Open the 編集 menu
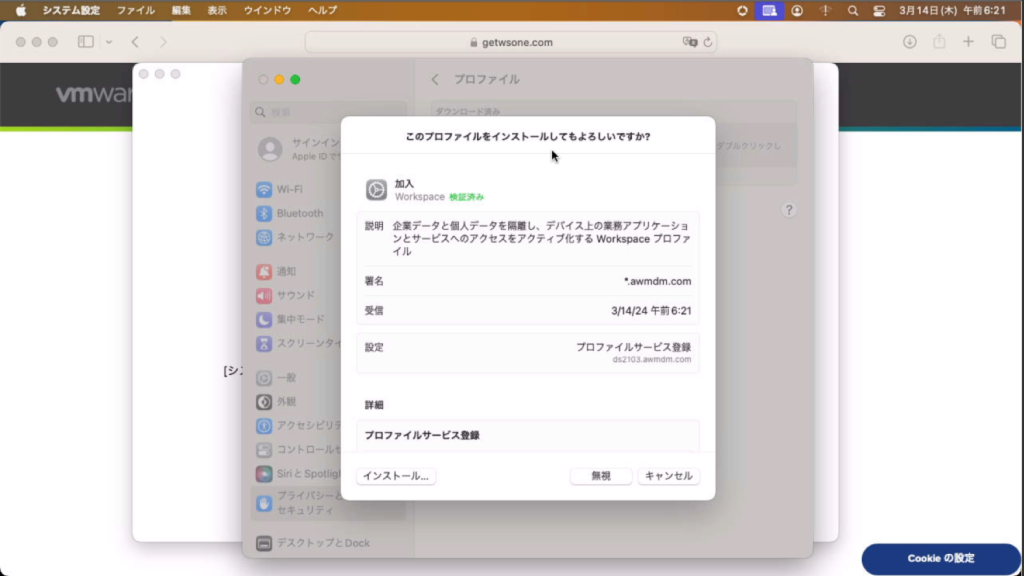Image resolution: width=1024 pixels, height=576 pixels. (181, 10)
